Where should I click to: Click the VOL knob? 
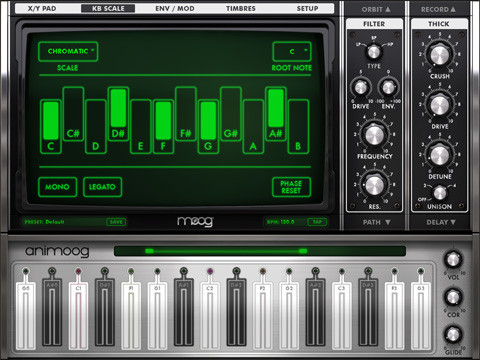tap(453, 259)
